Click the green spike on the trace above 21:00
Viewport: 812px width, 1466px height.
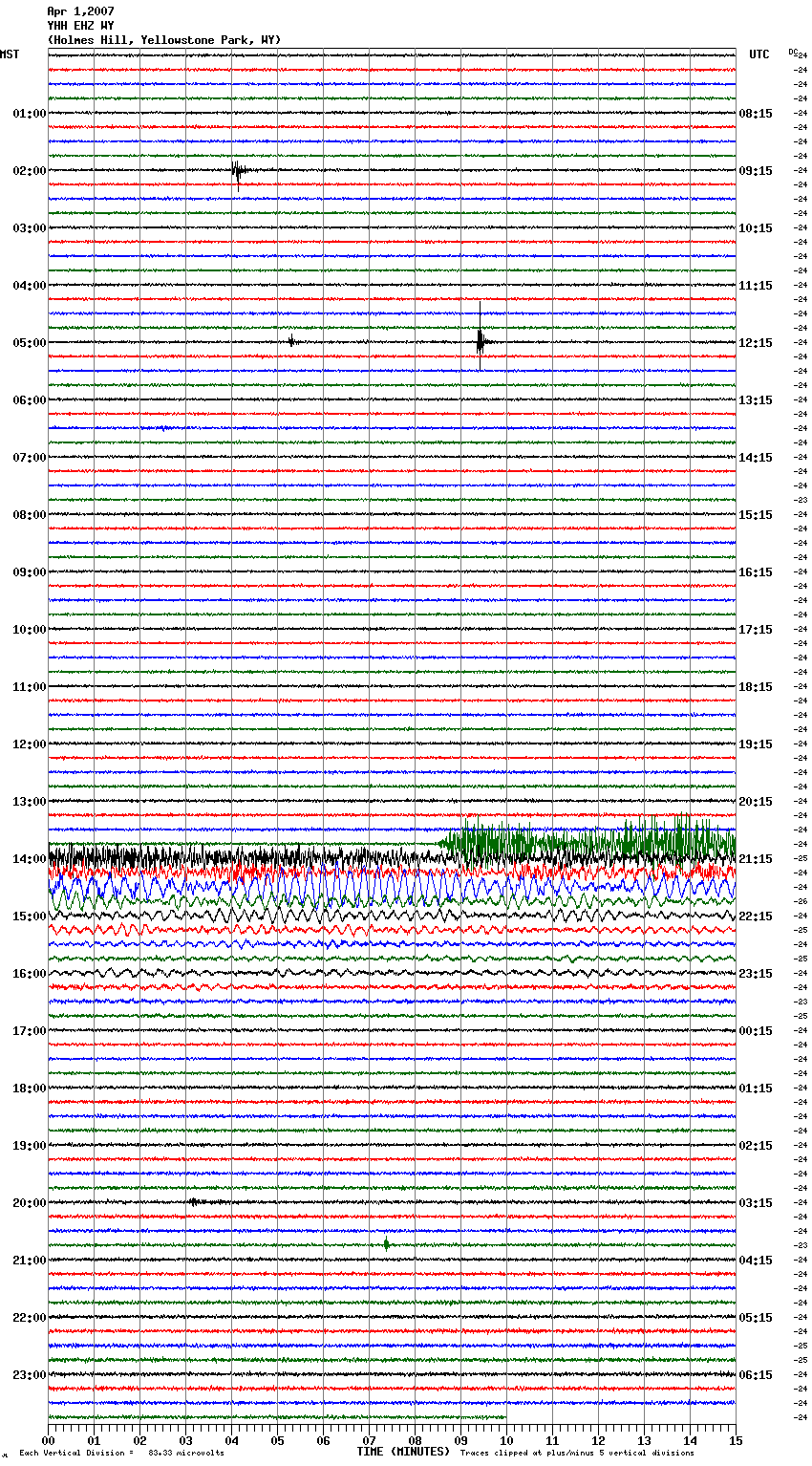click(x=386, y=1244)
